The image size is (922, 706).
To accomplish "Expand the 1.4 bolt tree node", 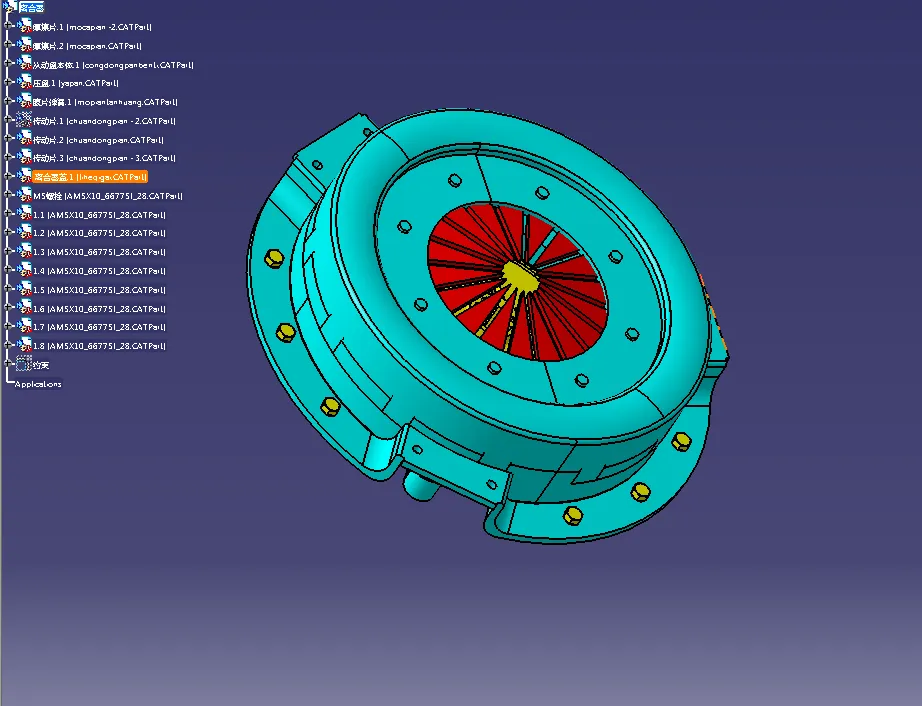I will coord(8,270).
